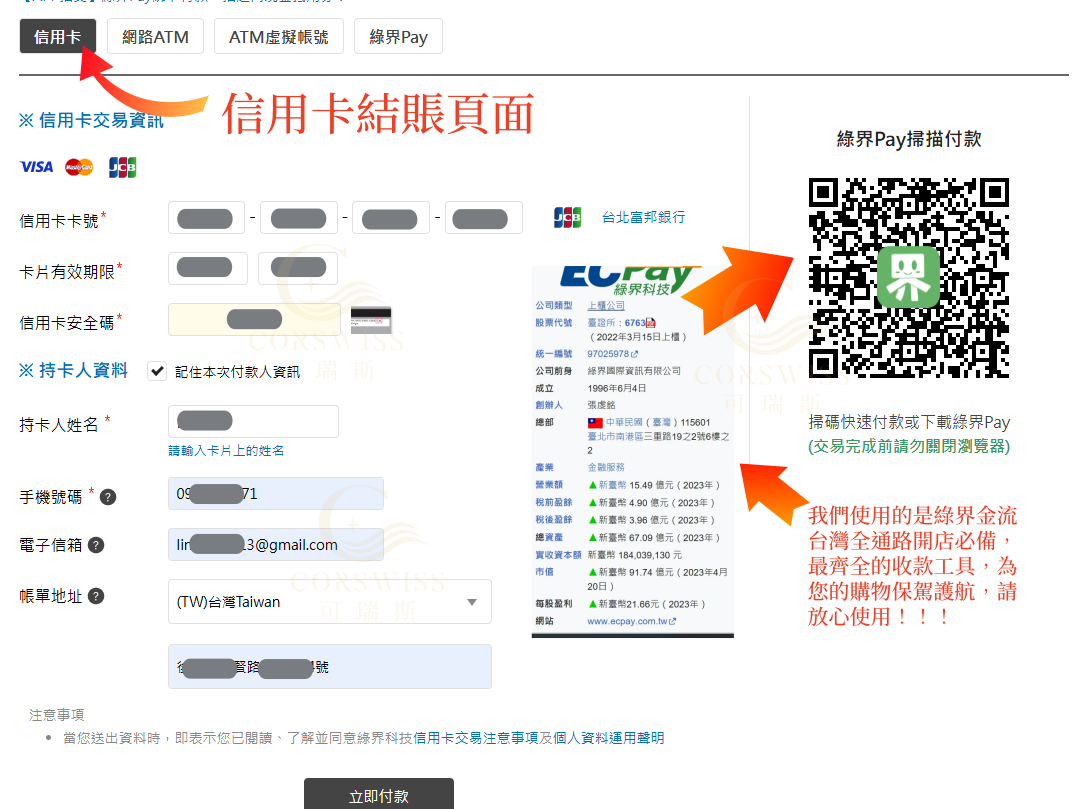The height and width of the screenshot is (809, 1072).
Task: Click the flag icon beside 中華民國
Action: click(595, 423)
